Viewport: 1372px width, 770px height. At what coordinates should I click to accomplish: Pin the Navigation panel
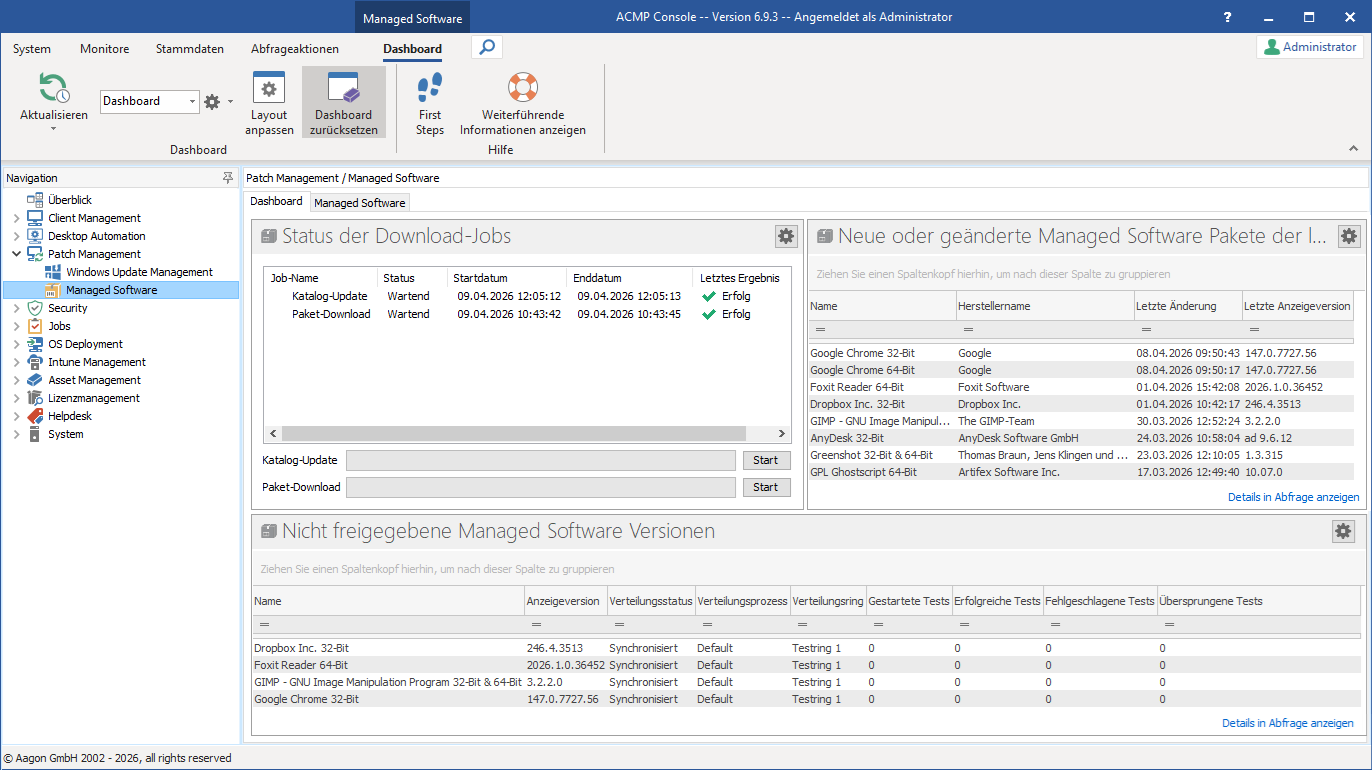tap(227, 178)
